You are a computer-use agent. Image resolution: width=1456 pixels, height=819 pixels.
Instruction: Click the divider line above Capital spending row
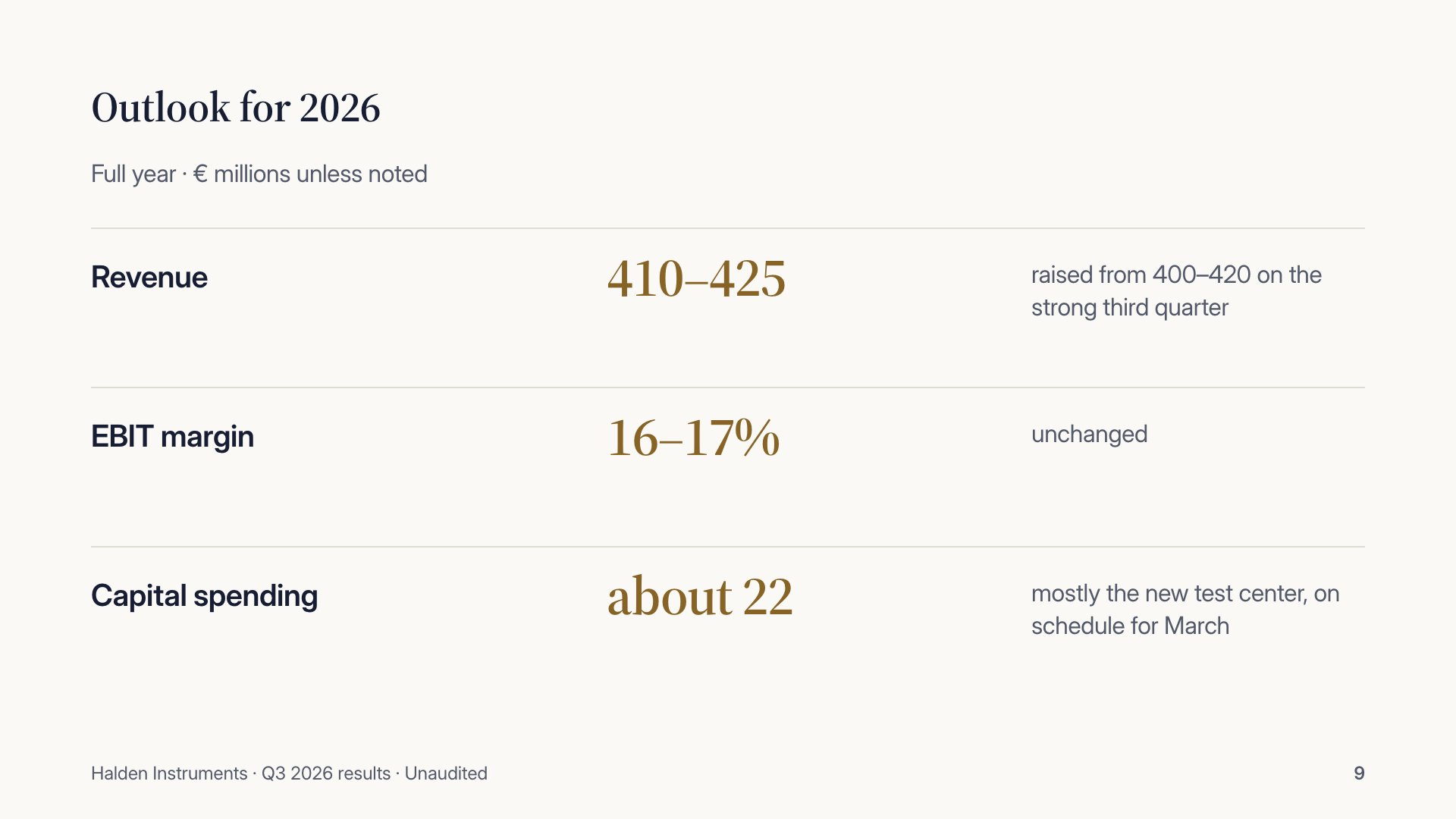[x=728, y=547]
